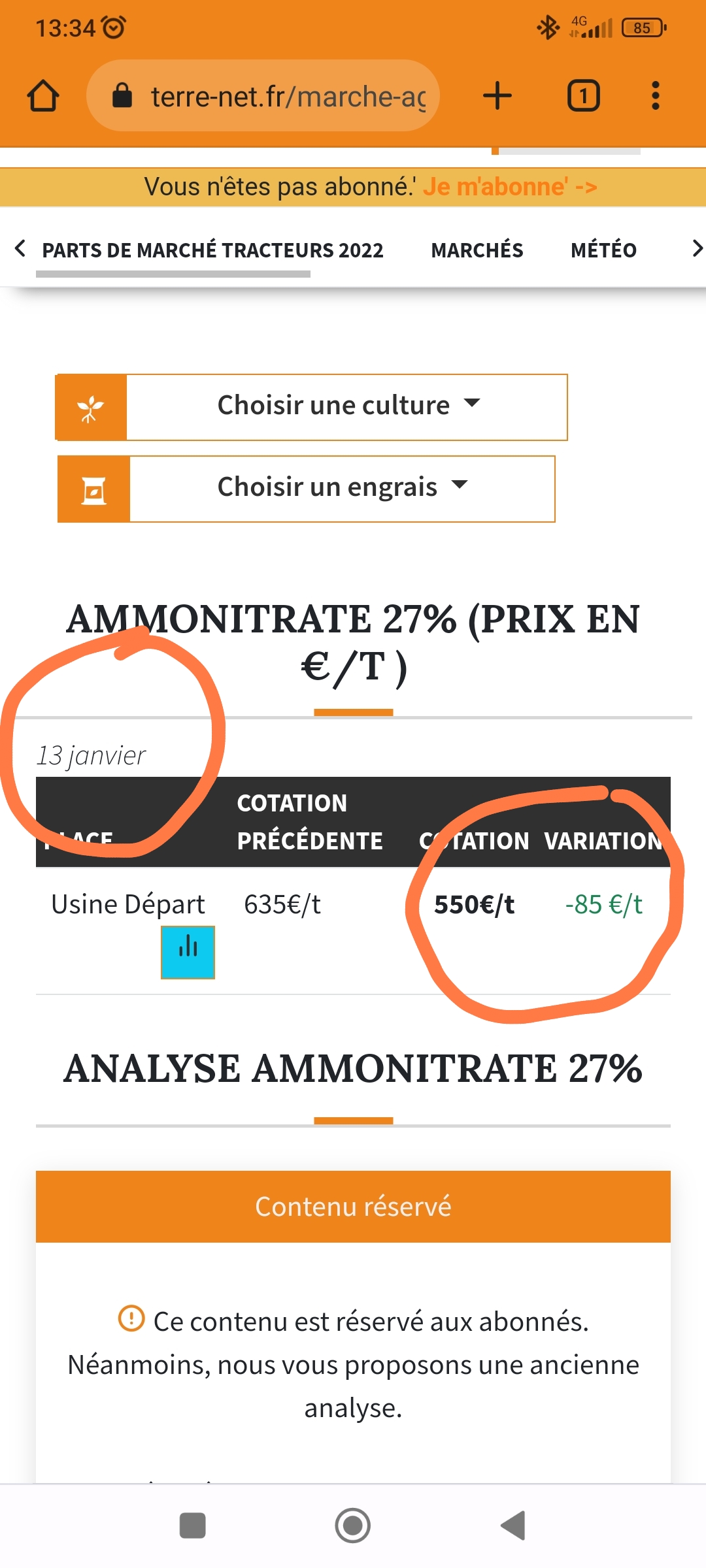Viewport: 706px width, 1568px height.
Task: Open the browser three-dot menu
Action: [656, 96]
